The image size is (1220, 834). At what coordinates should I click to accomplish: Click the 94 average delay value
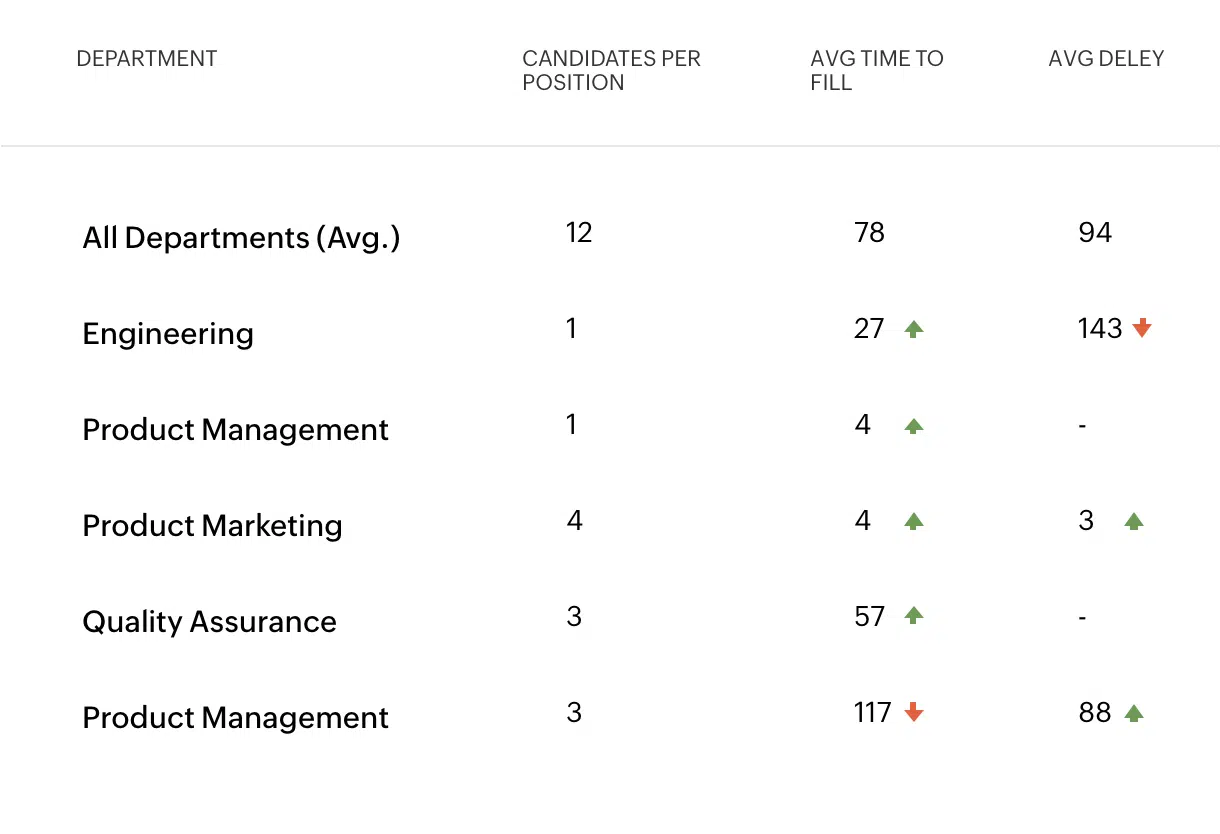tap(1095, 233)
